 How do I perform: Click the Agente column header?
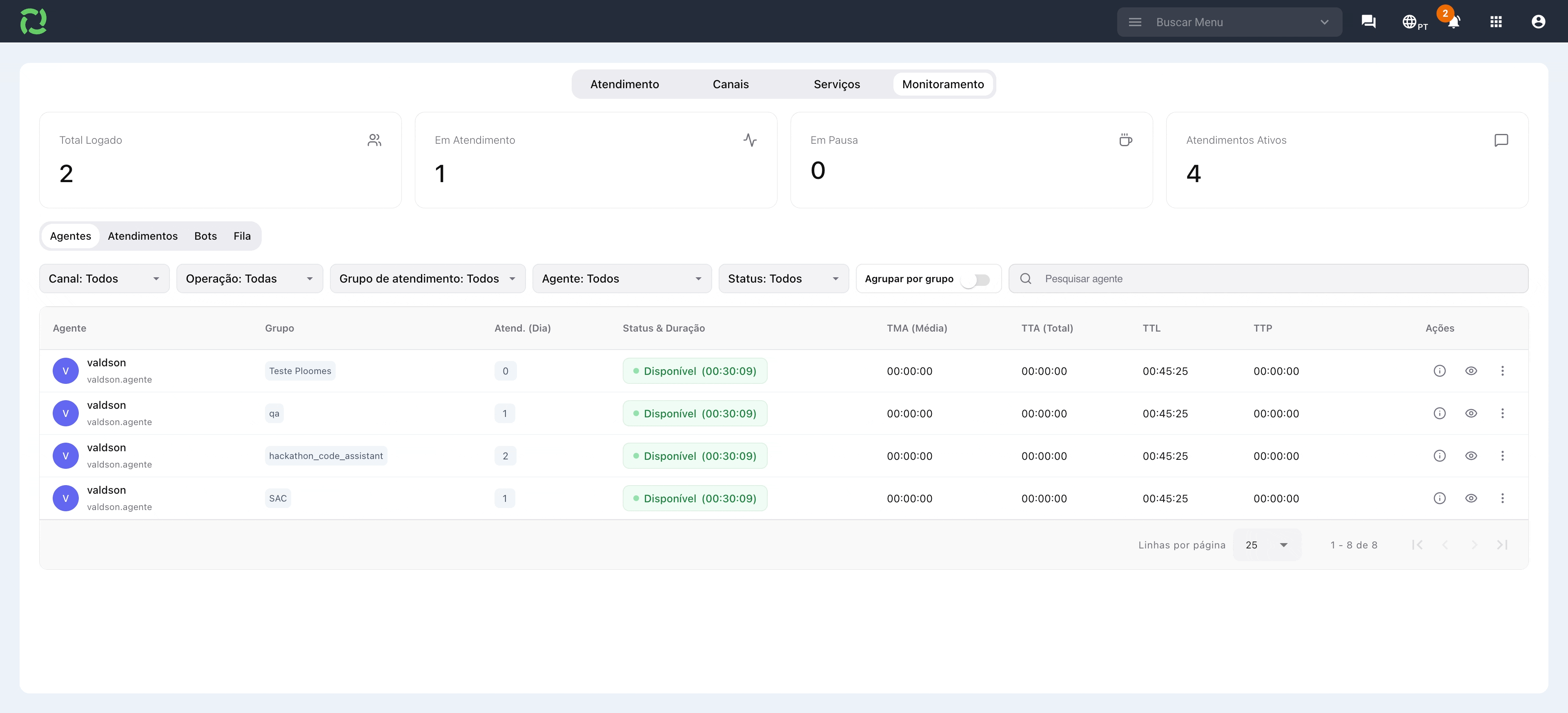pos(69,328)
